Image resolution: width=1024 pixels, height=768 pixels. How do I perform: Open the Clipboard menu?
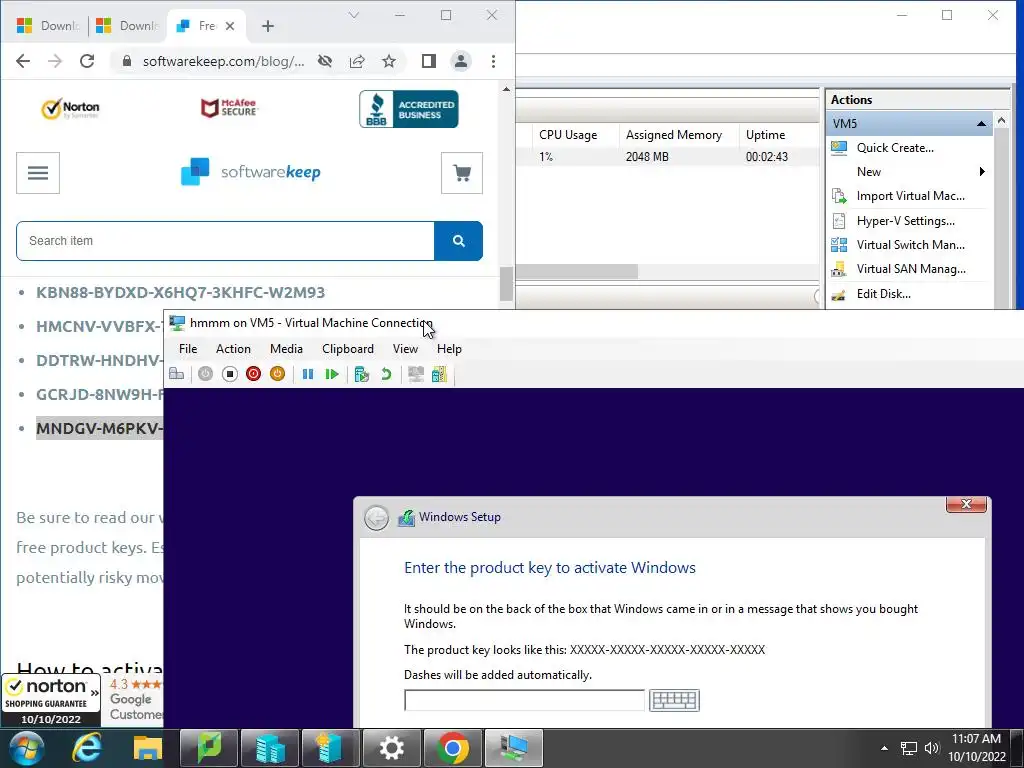(348, 349)
